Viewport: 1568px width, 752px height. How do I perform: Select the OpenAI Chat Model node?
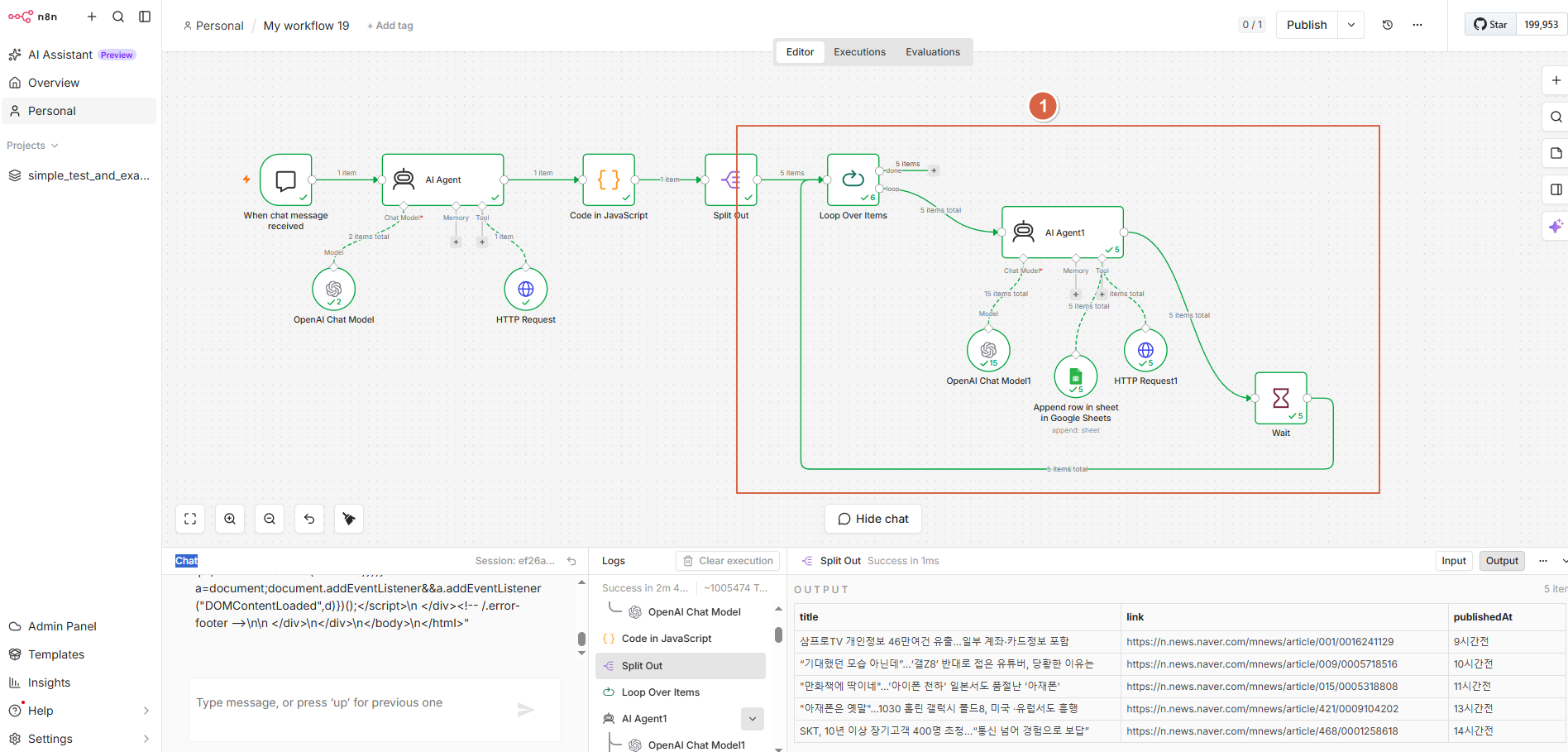pos(334,289)
